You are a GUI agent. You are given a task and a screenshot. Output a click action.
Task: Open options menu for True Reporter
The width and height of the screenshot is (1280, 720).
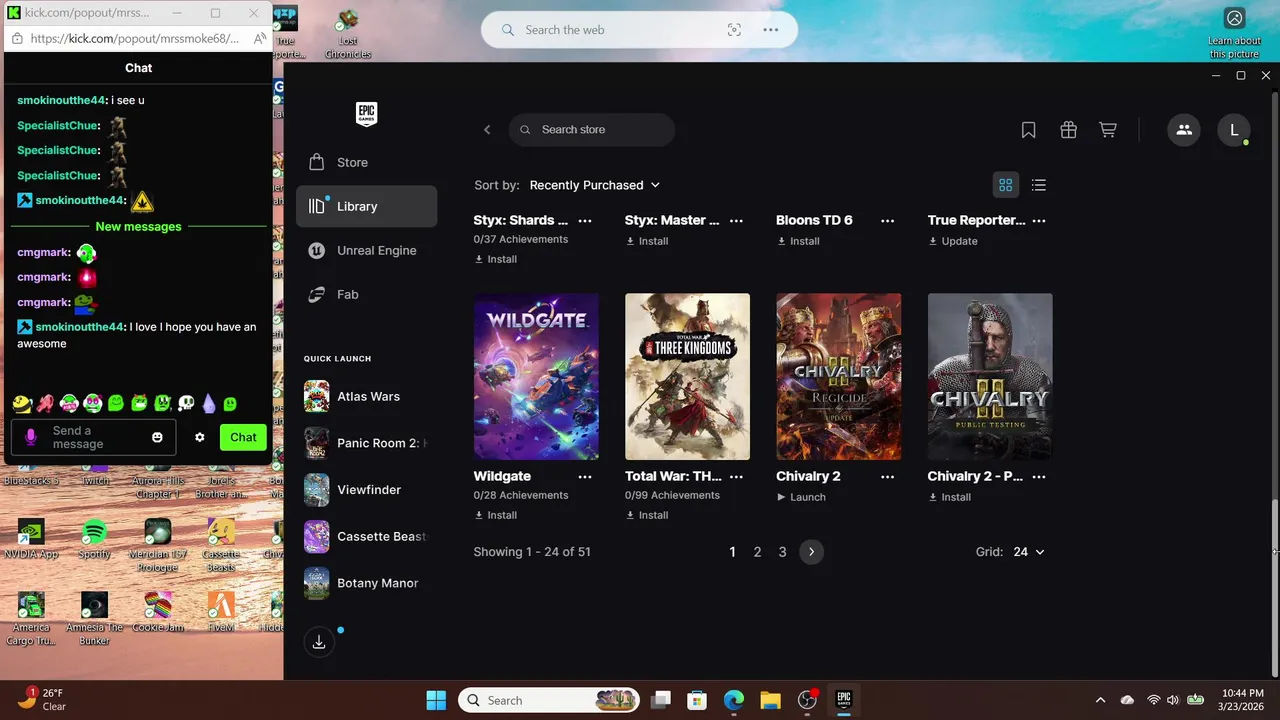pyautogui.click(x=1039, y=220)
